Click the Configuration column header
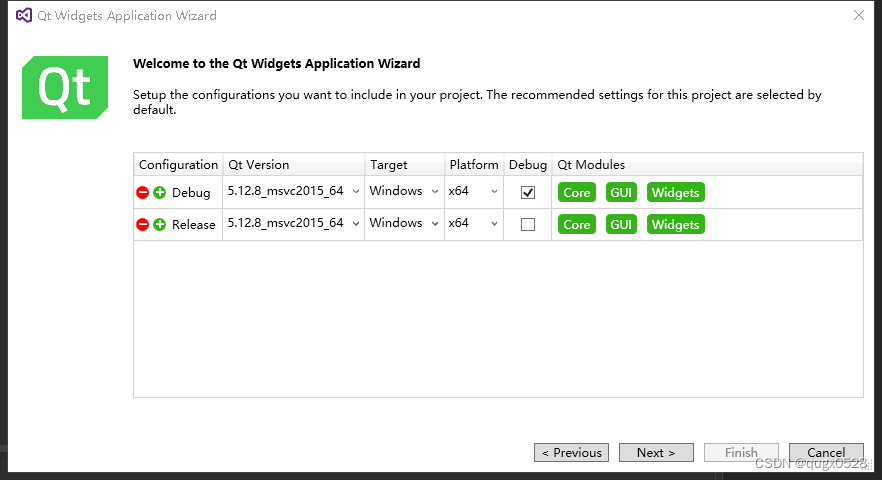This screenshot has width=882, height=480. coord(178,165)
